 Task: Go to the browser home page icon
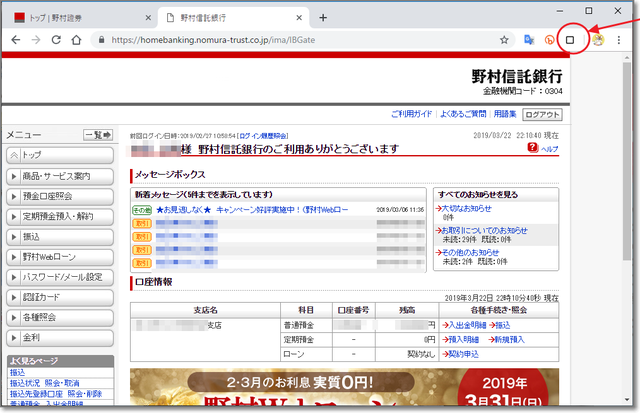(79, 40)
